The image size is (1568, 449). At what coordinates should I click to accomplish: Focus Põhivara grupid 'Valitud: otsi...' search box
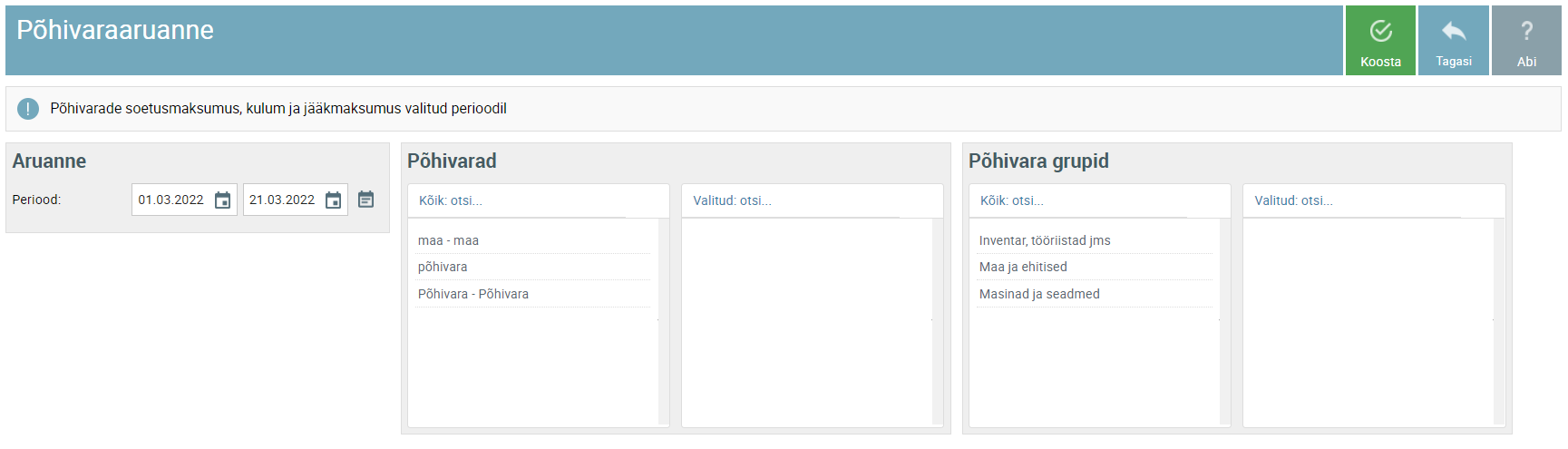click(x=1356, y=200)
